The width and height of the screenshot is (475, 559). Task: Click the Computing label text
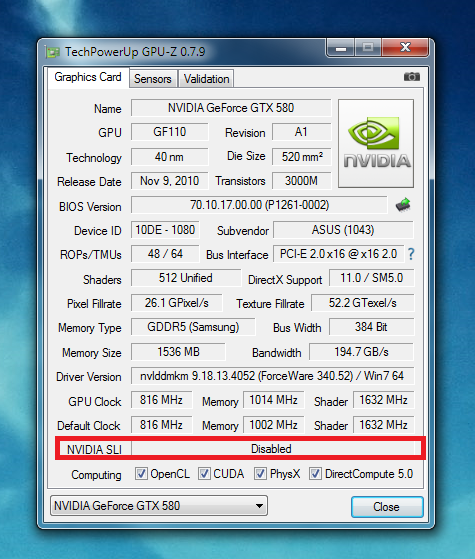96,475
